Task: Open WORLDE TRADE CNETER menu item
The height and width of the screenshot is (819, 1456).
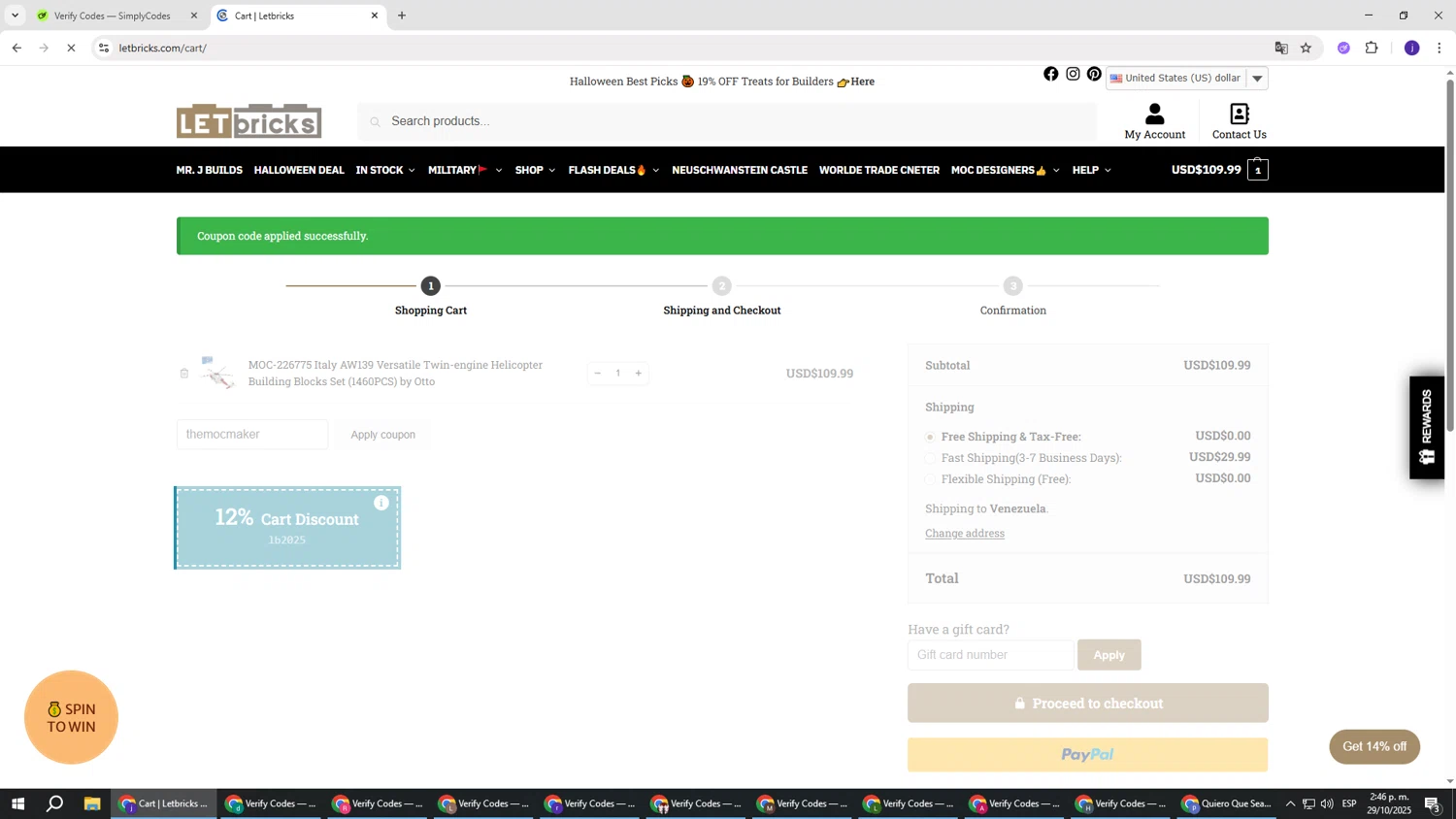Action: 879,170
